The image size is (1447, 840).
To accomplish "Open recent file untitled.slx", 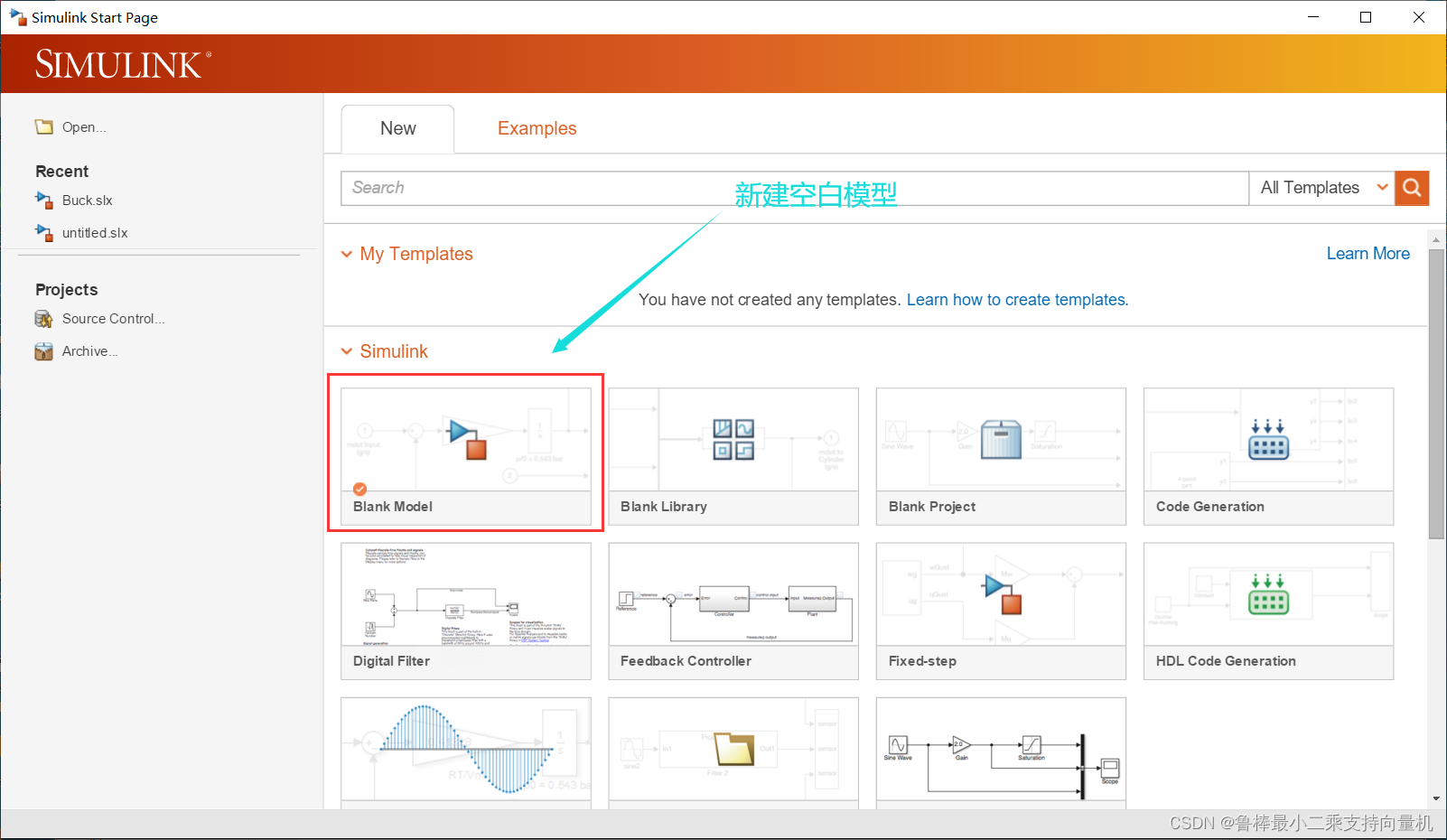I will pos(95,233).
